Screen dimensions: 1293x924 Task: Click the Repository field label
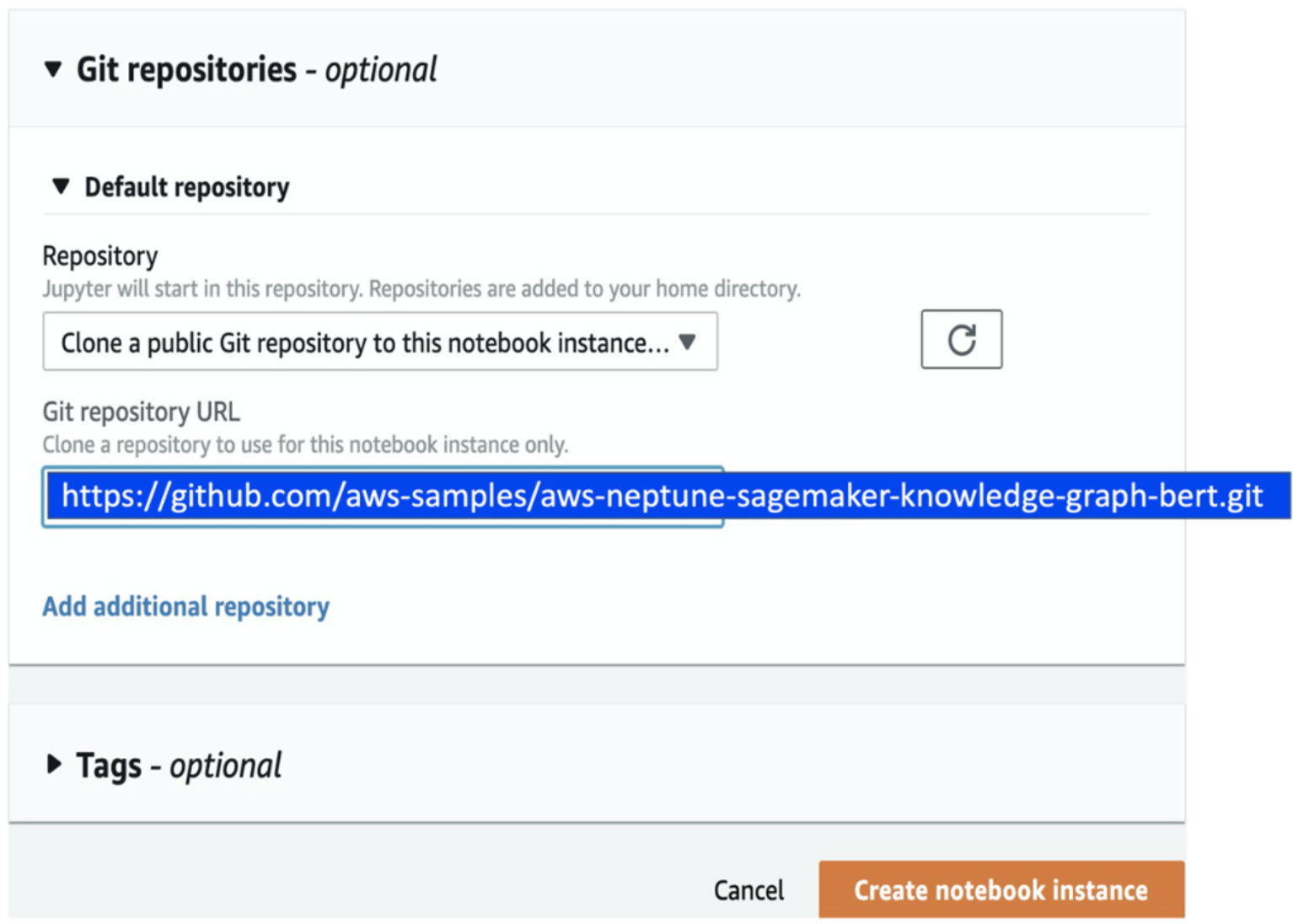pos(100,255)
